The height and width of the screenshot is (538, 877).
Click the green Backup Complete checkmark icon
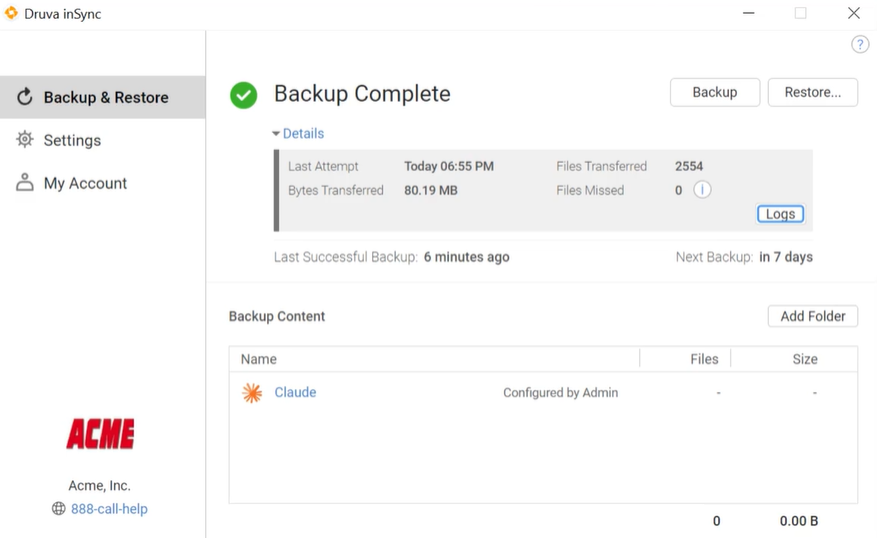[x=243, y=95]
